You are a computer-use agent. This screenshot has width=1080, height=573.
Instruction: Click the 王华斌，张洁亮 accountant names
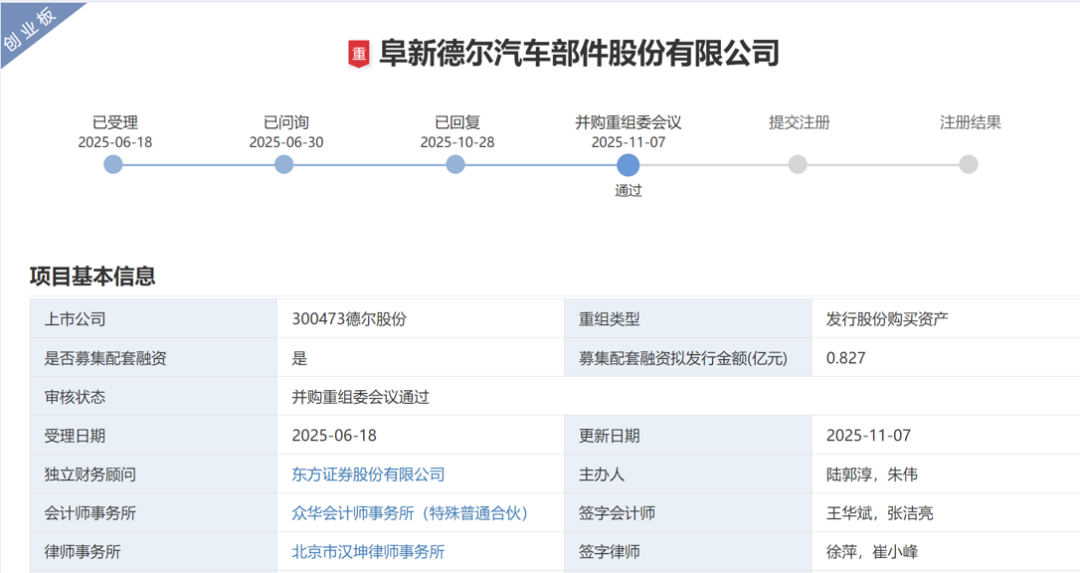pos(880,513)
